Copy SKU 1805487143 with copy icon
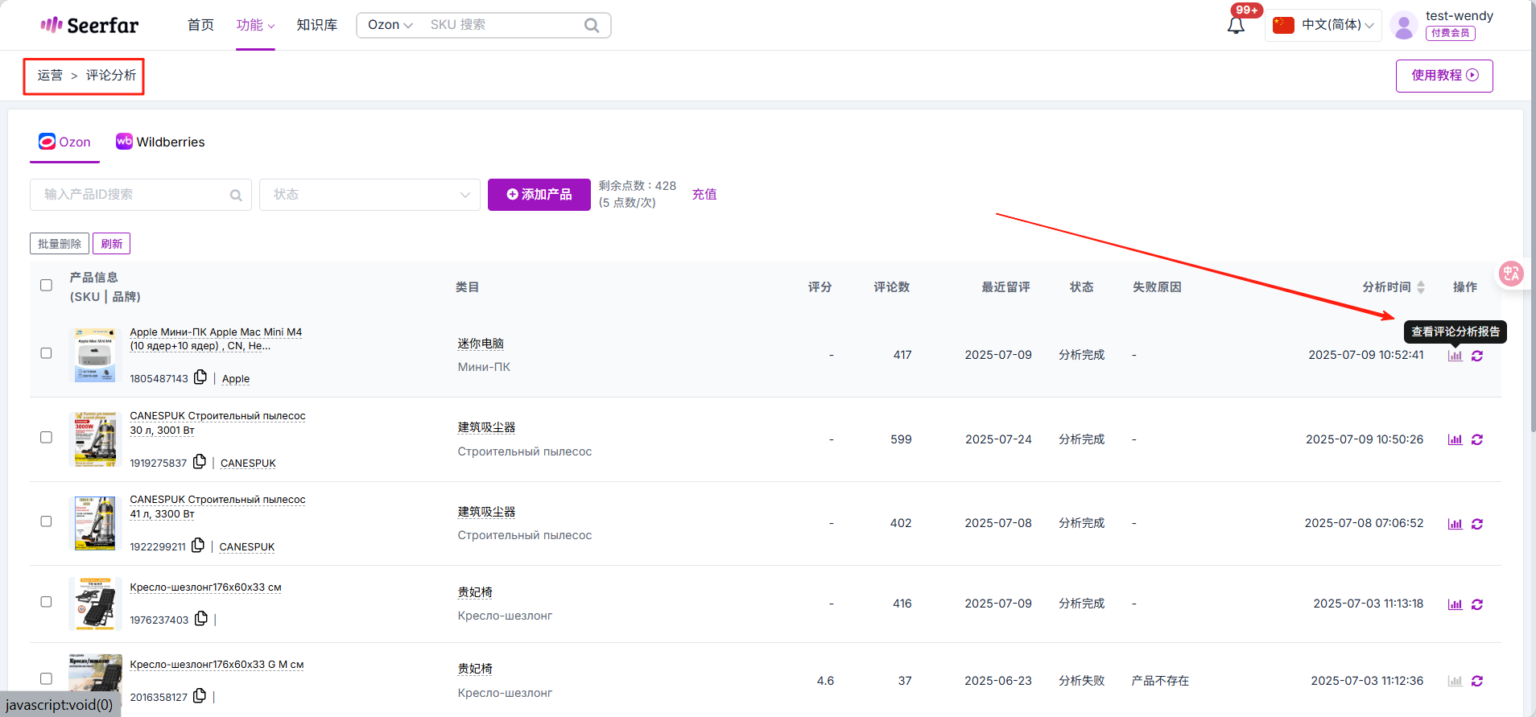Screen dimensions: 1536x717 (200, 377)
